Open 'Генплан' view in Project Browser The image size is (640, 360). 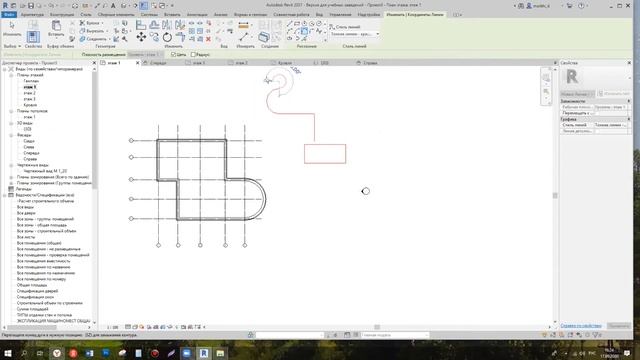[x=31, y=81]
